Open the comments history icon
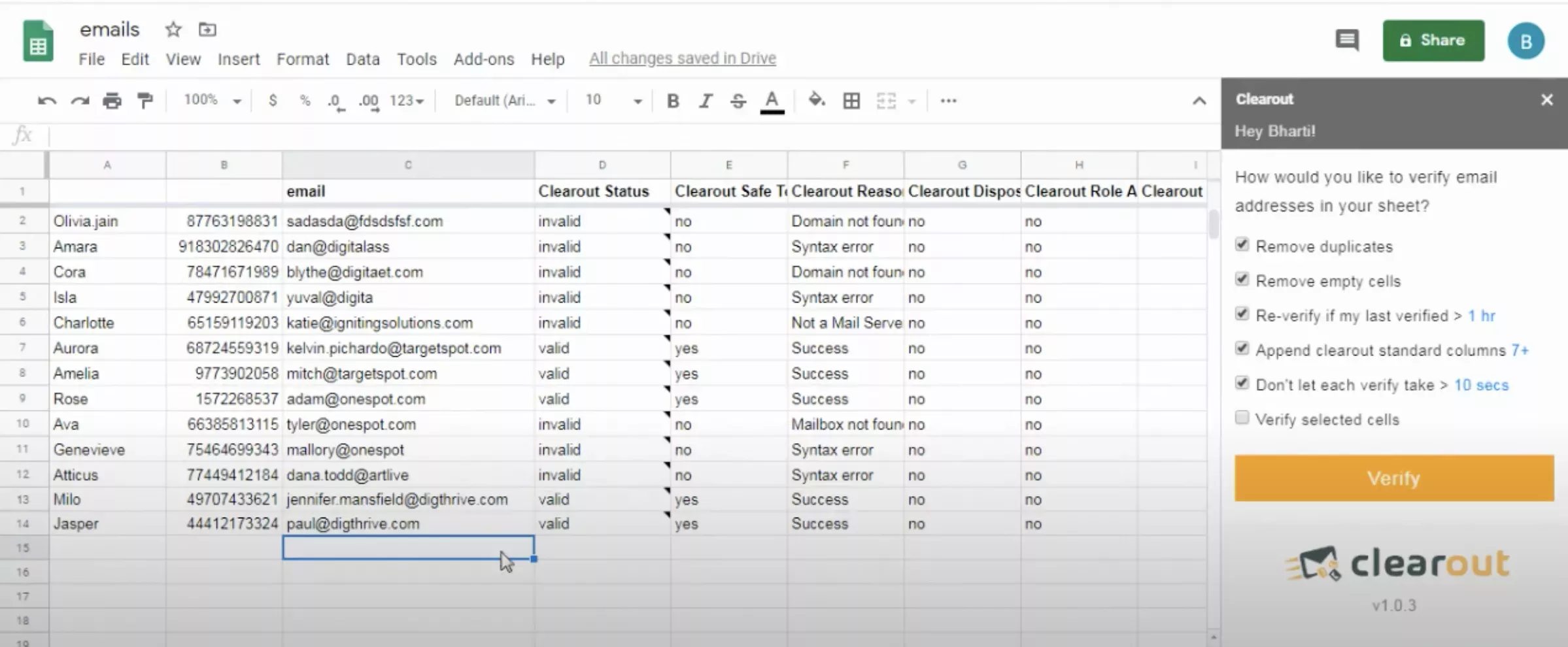This screenshot has width=1568, height=647. pyautogui.click(x=1346, y=41)
